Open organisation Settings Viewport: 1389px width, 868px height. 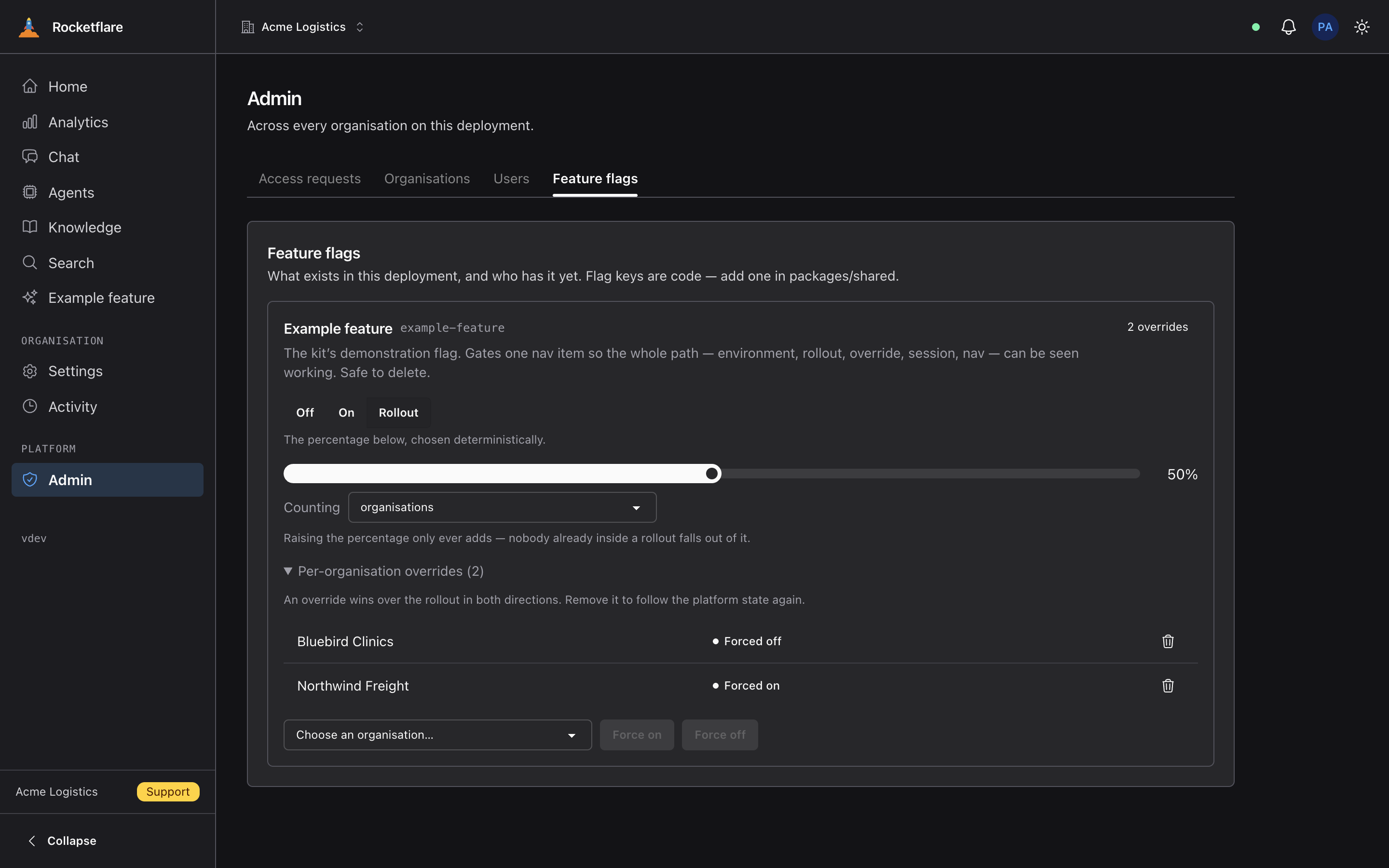click(x=108, y=371)
